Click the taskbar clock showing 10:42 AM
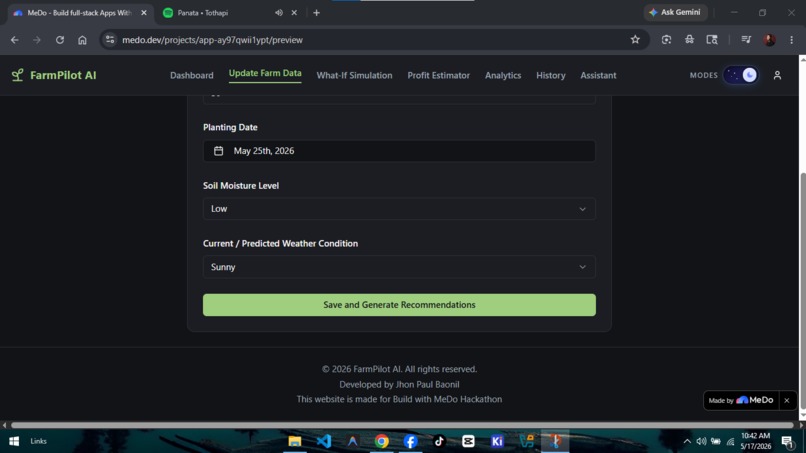 [x=756, y=441]
